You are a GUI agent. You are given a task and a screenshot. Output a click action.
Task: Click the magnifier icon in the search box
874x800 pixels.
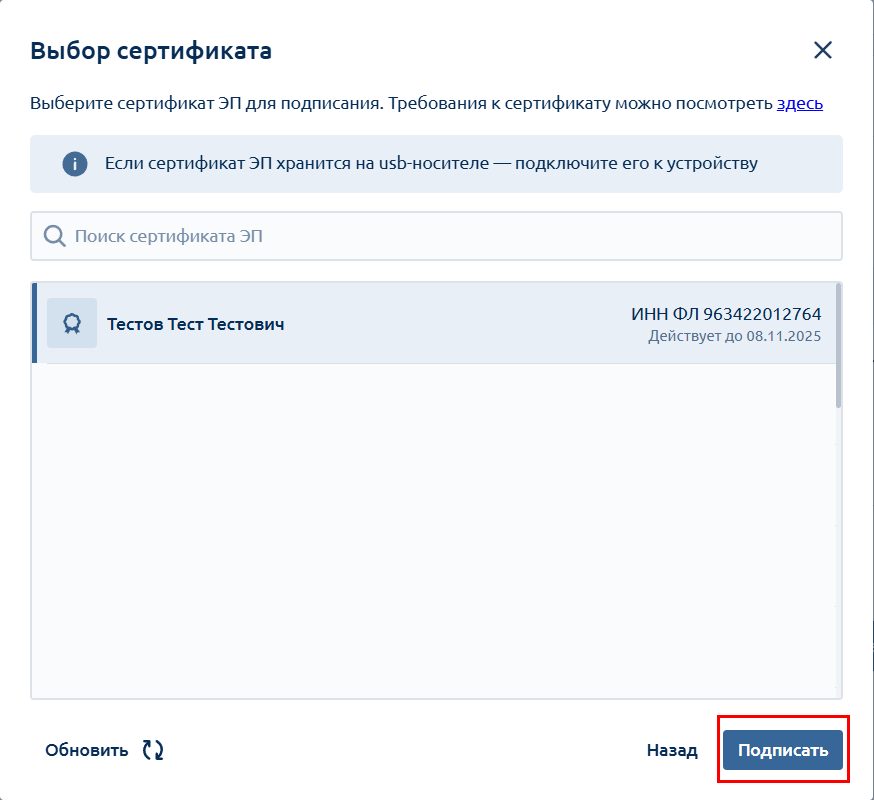[x=55, y=236]
